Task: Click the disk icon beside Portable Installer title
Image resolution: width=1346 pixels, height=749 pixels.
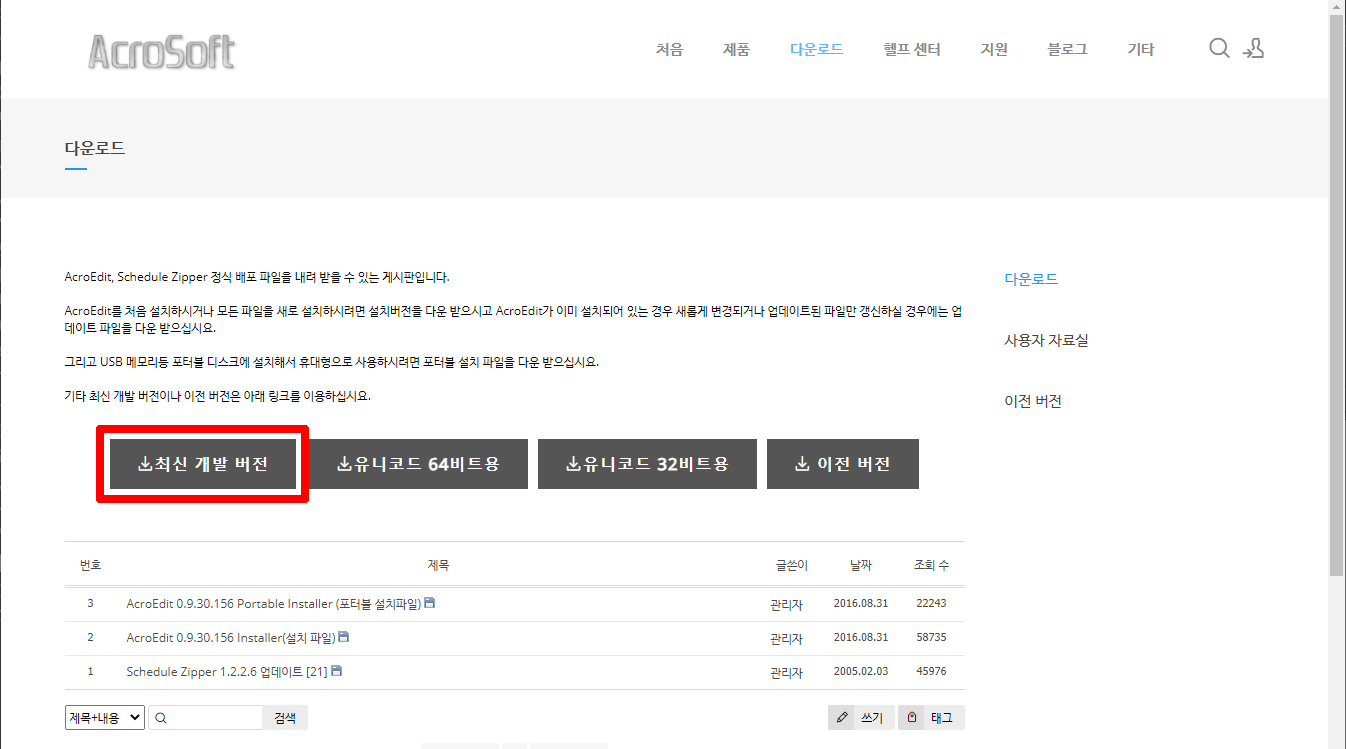Action: point(430,603)
